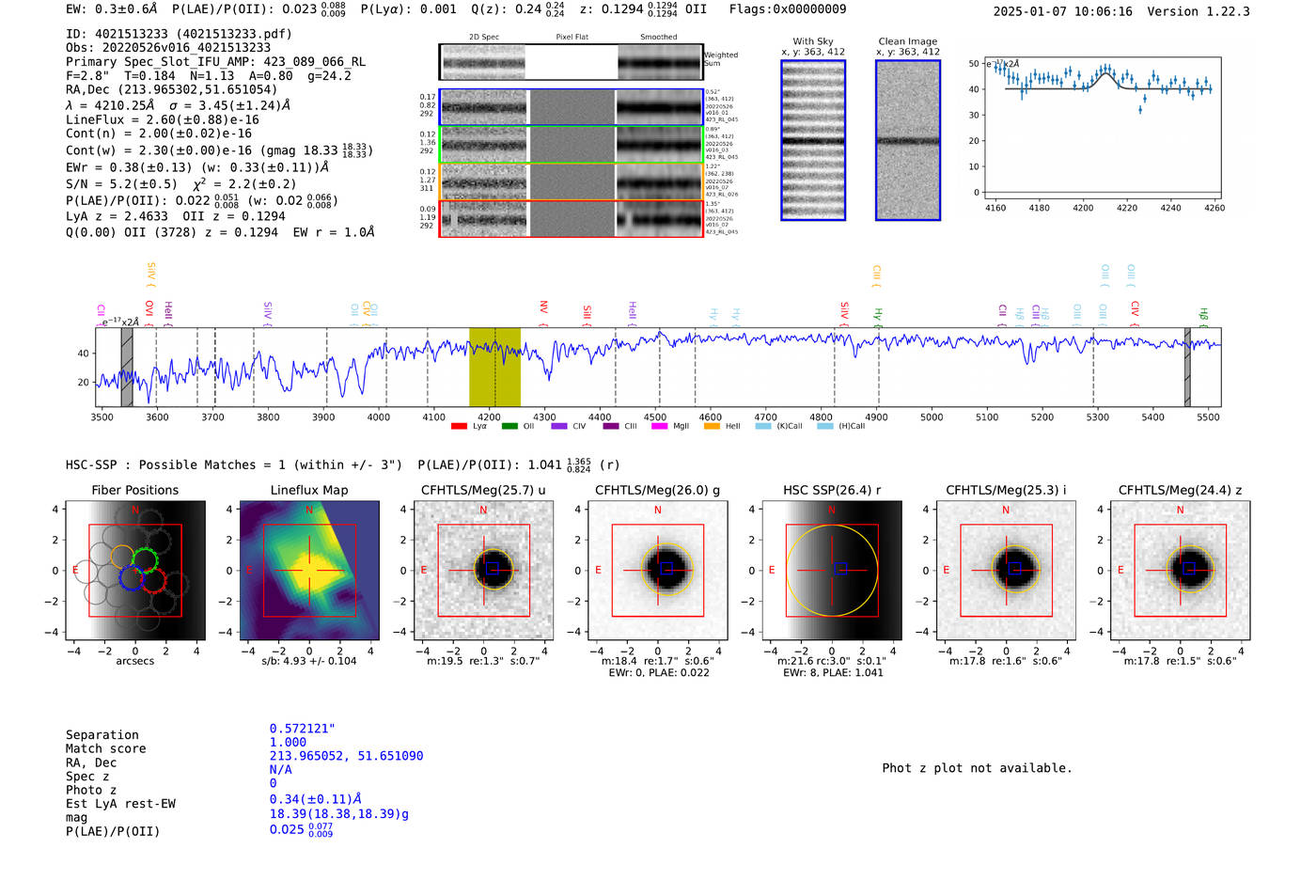The width and height of the screenshot is (1316, 896).
Task: Click the Version 1.22.3 label
Action: click(x=1198, y=12)
